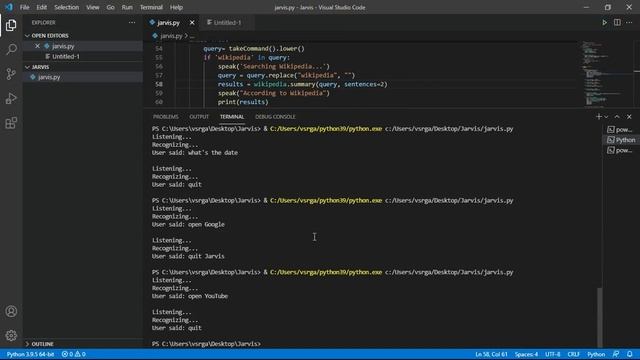The image size is (640, 360).
Task: Open the File menu
Action: tap(24, 7)
